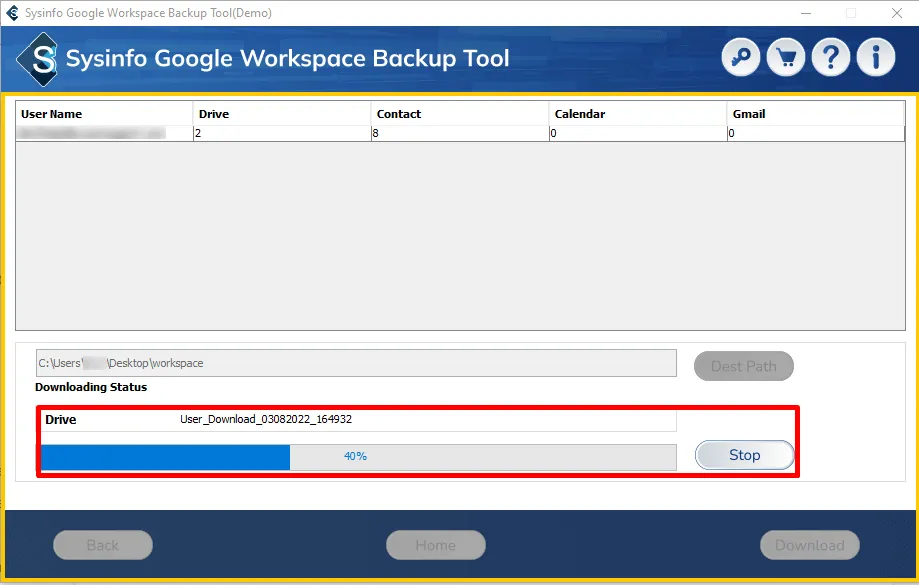Select the blurred user name table cell

(x=104, y=133)
